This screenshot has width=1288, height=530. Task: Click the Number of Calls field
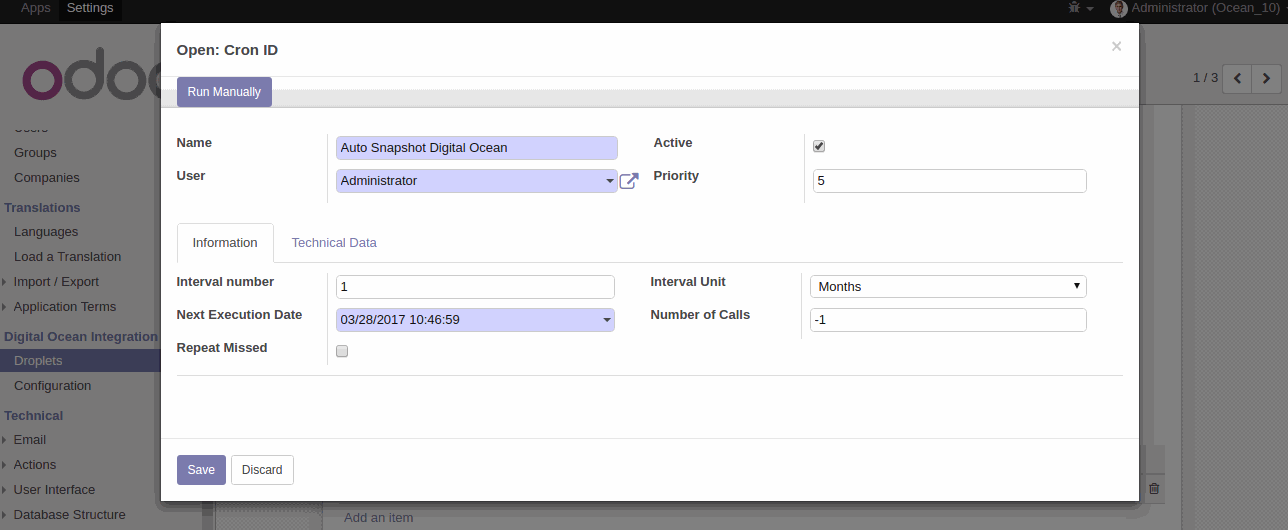tap(948, 320)
